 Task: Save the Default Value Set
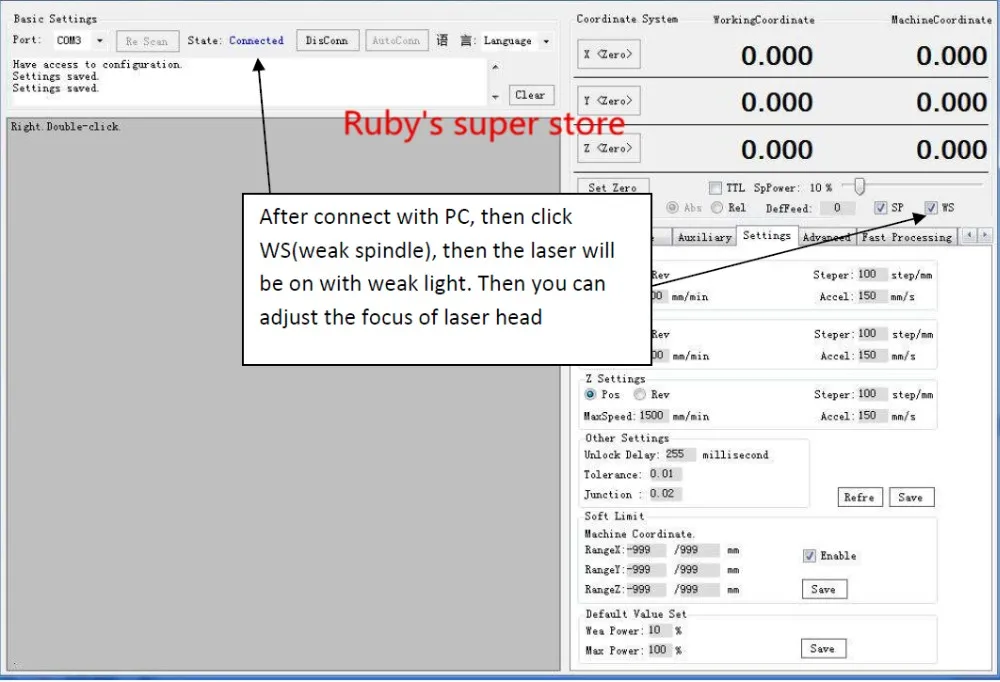tap(823, 649)
